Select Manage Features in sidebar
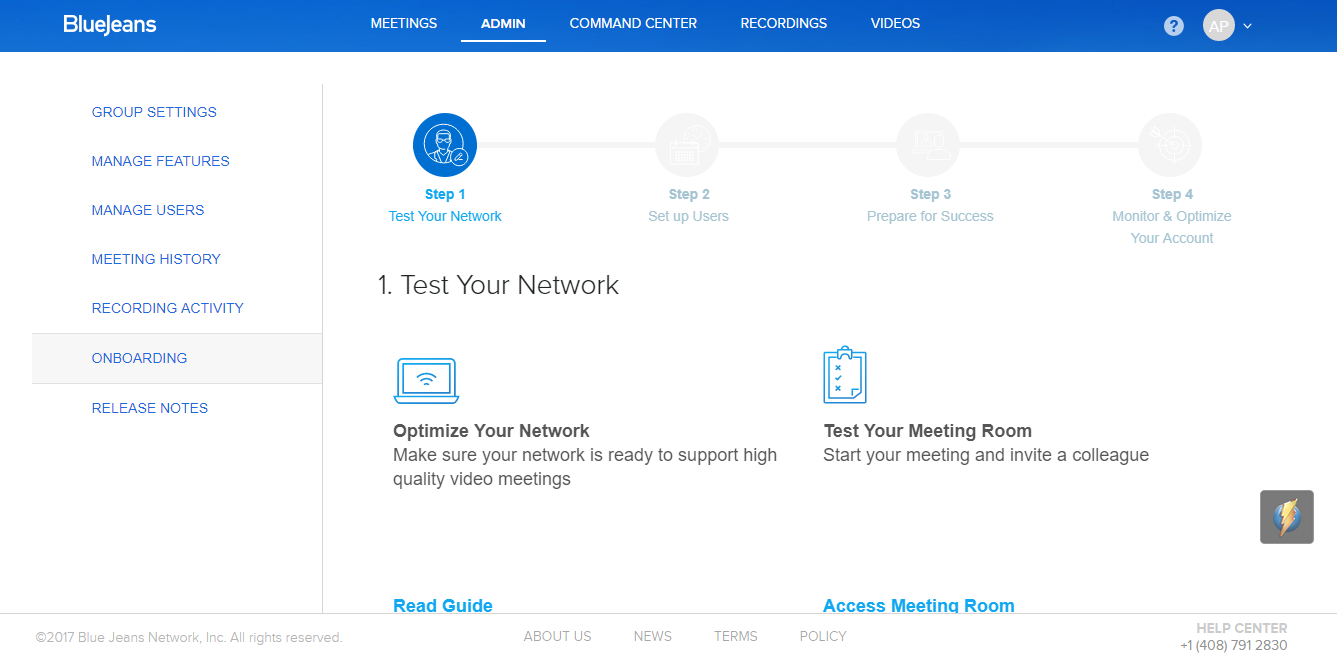This screenshot has width=1337, height=655. (160, 161)
